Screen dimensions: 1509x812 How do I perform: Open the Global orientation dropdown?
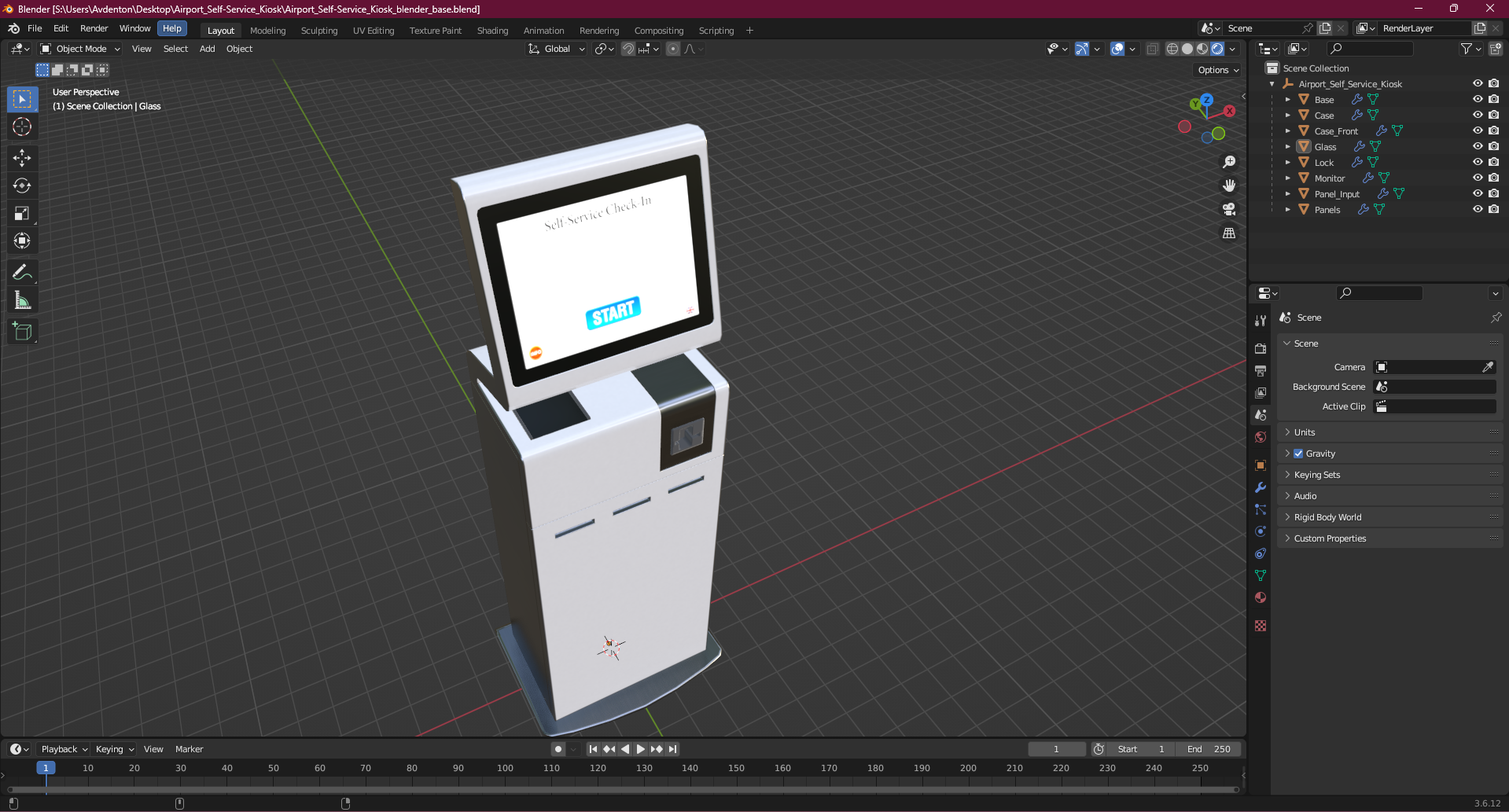click(557, 49)
